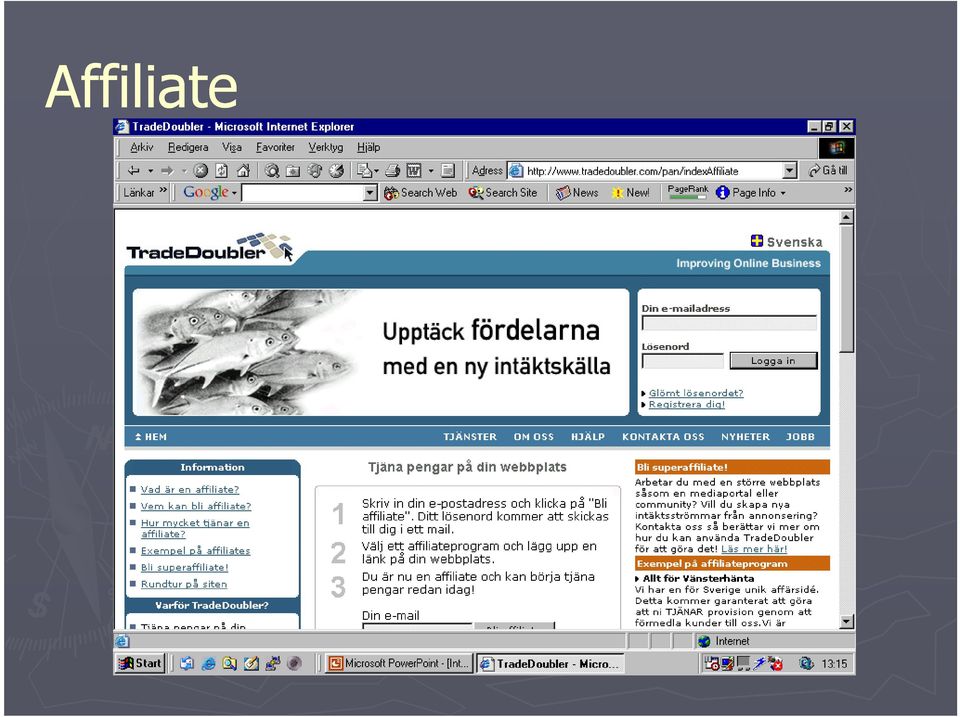This screenshot has width=960, height=717.
Task: Click the browser Forward arrow button
Action: 167,171
